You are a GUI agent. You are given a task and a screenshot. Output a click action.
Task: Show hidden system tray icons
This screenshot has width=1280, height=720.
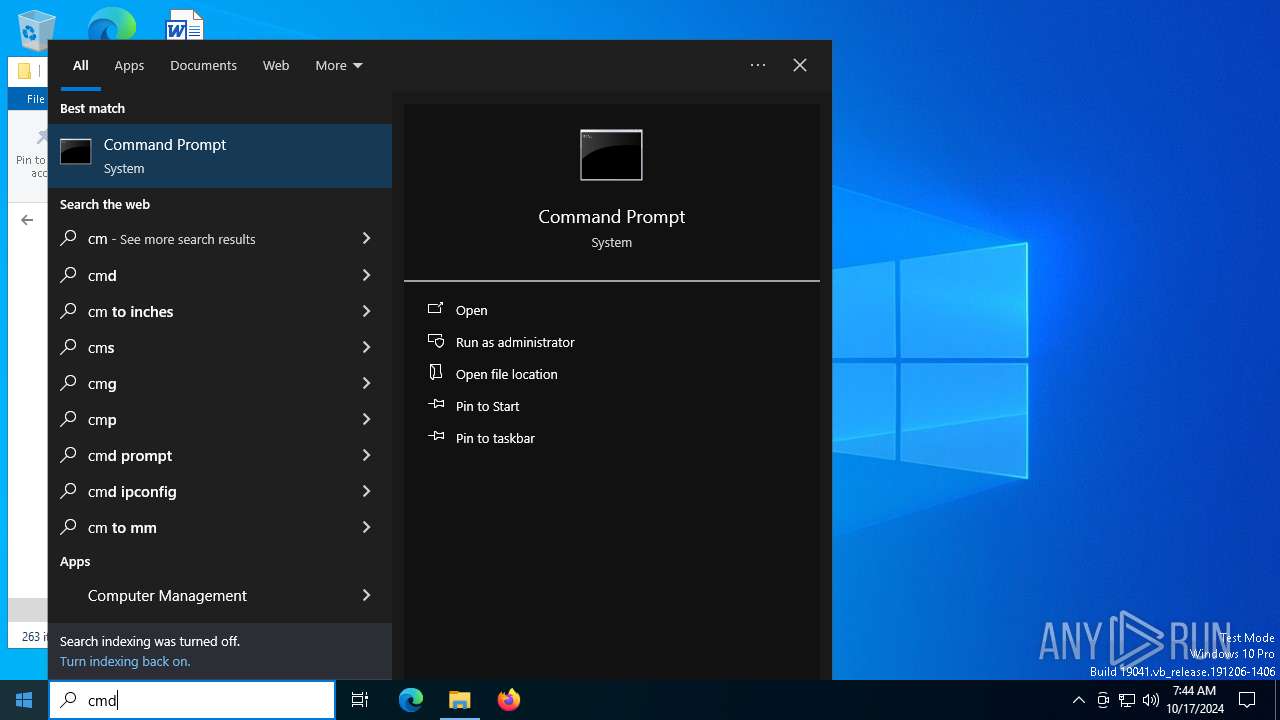coord(1078,700)
